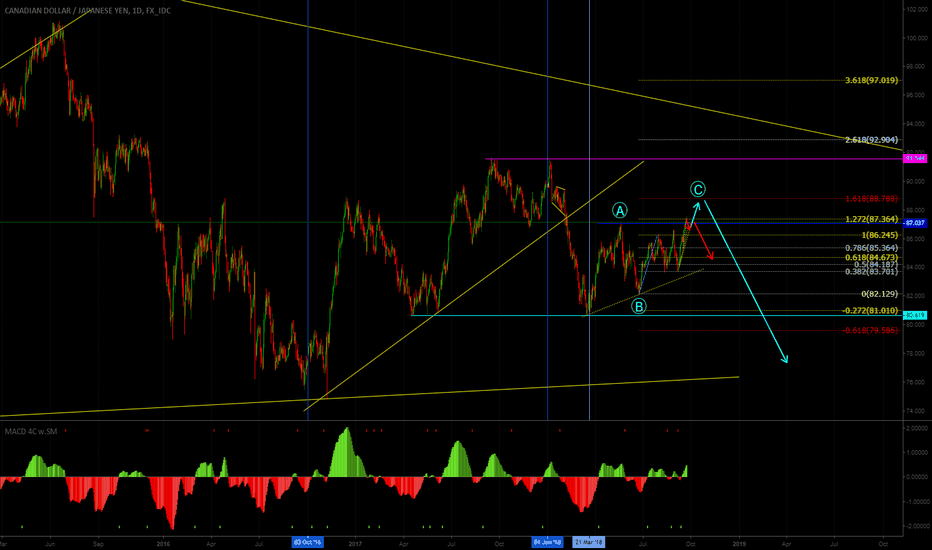Click the 94.000 price axis label

(917, 124)
